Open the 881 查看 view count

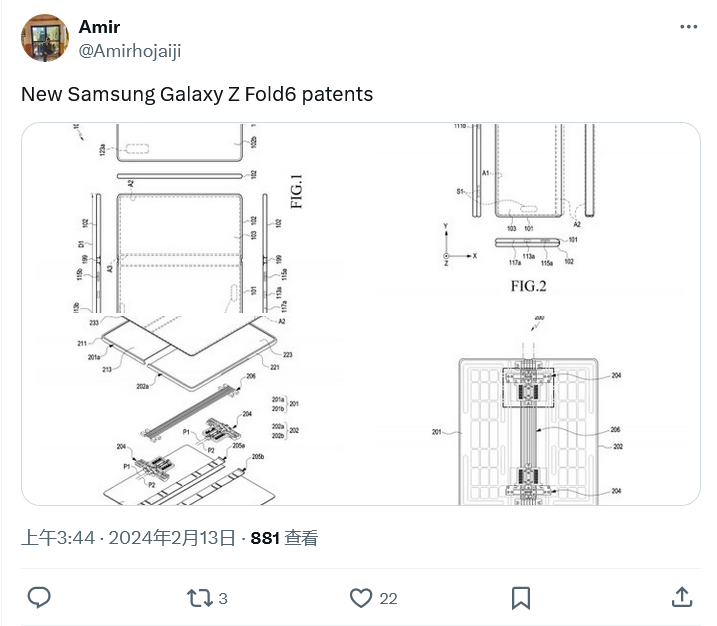[x=284, y=538]
